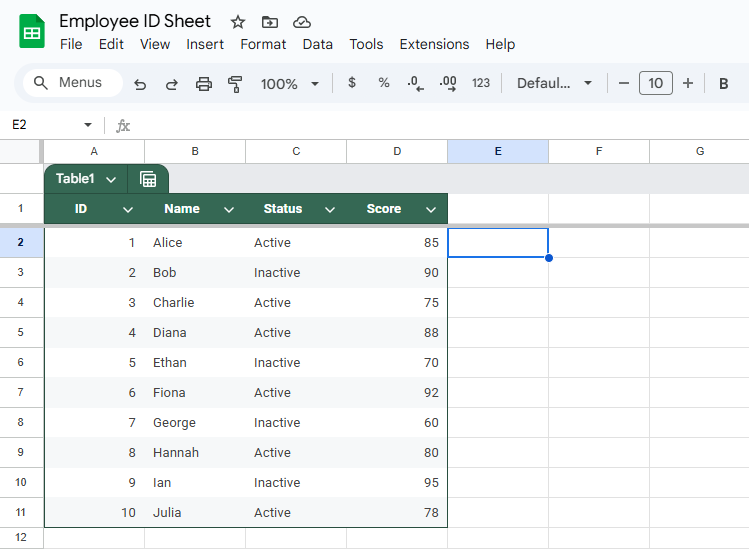
Task: Click the formula fx icon
Action: 123,126
